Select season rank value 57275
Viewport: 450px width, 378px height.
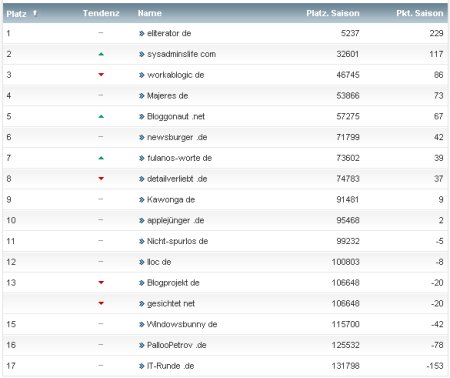[348, 116]
